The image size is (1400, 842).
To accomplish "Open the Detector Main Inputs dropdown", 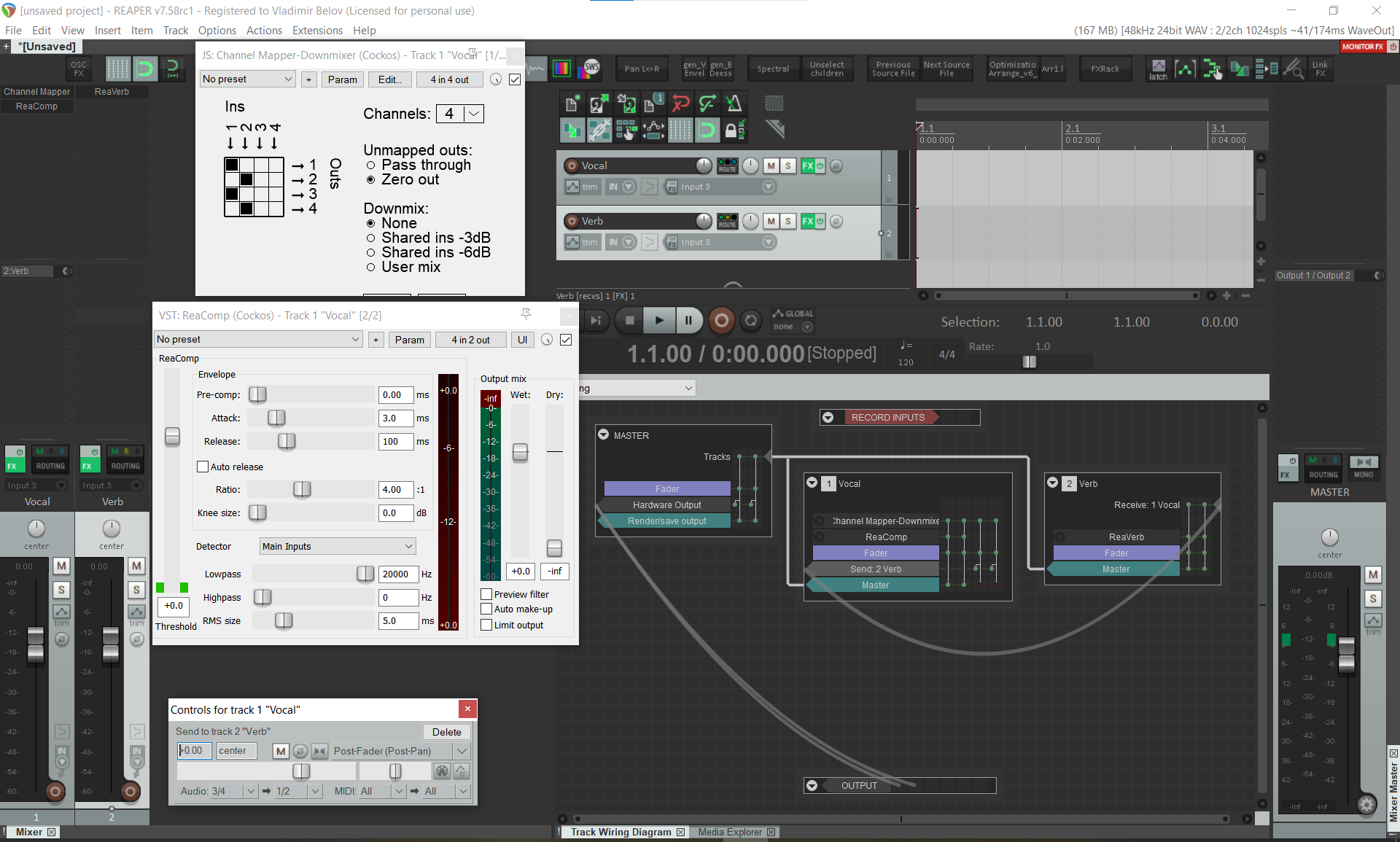I will click(x=338, y=546).
